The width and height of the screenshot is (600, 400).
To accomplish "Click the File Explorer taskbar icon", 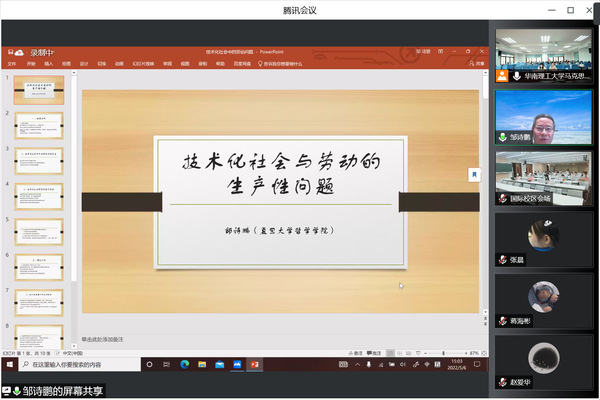I will pyautogui.click(x=201, y=365).
